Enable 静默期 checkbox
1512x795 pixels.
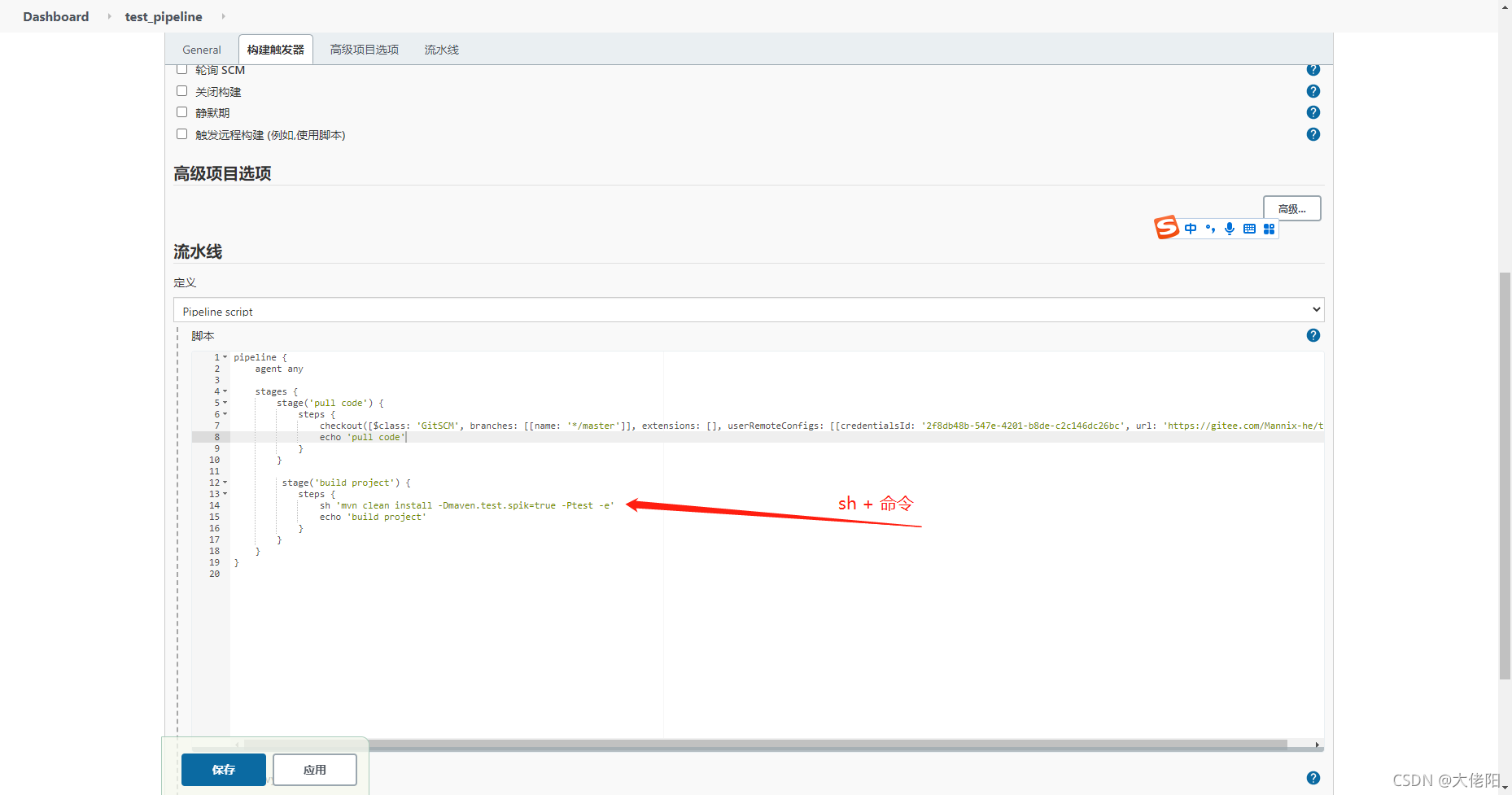(x=182, y=112)
